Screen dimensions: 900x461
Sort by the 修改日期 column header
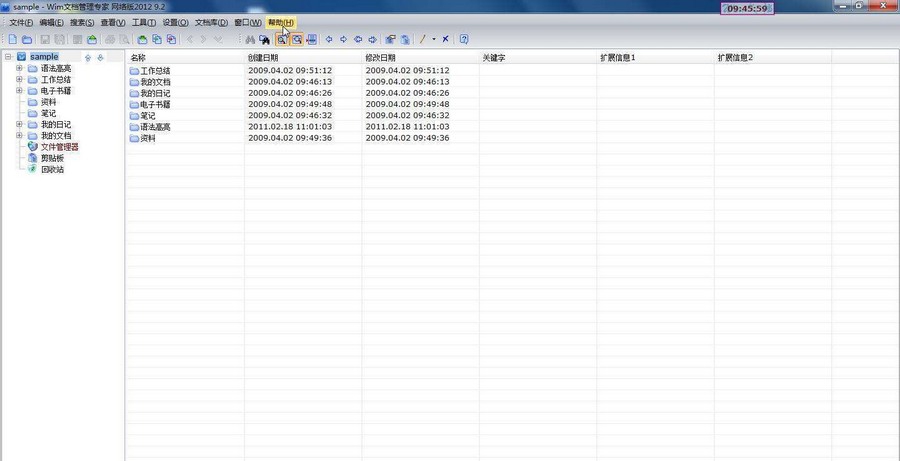coord(421,58)
